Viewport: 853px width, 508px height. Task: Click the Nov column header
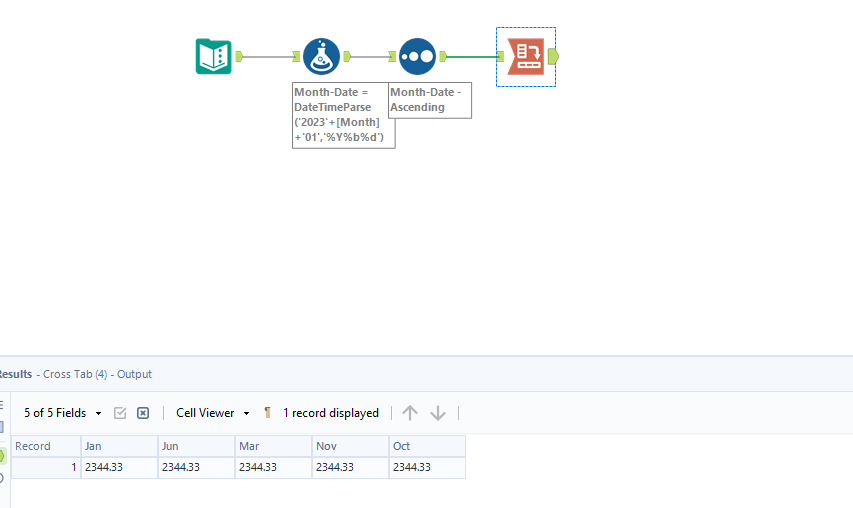(x=351, y=446)
